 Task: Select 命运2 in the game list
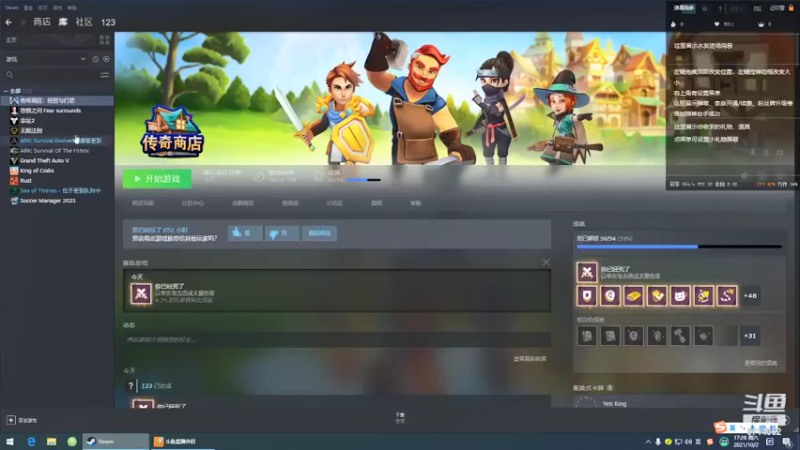tap(57, 121)
